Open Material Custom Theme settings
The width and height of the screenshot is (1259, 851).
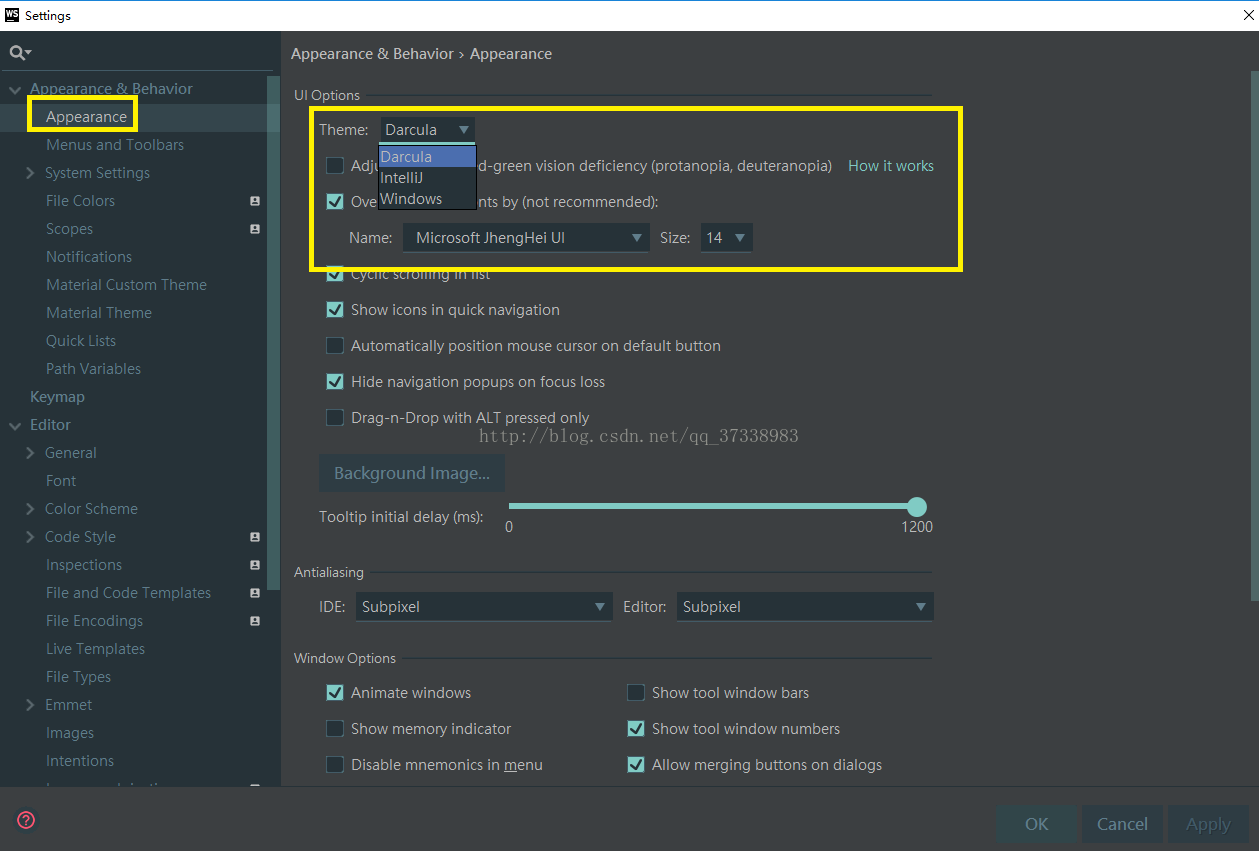pyautogui.click(x=126, y=285)
